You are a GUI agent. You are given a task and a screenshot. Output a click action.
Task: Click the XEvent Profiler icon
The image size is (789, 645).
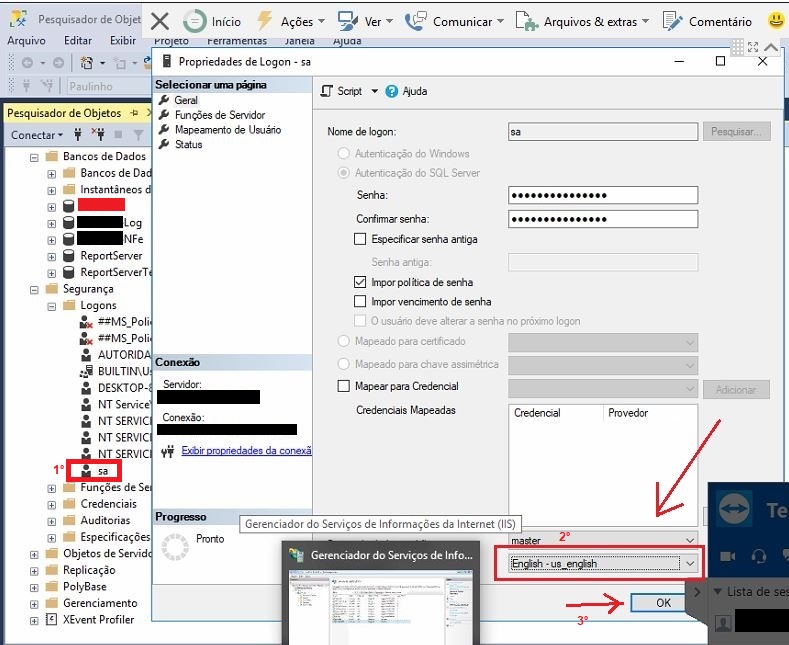(x=51, y=619)
